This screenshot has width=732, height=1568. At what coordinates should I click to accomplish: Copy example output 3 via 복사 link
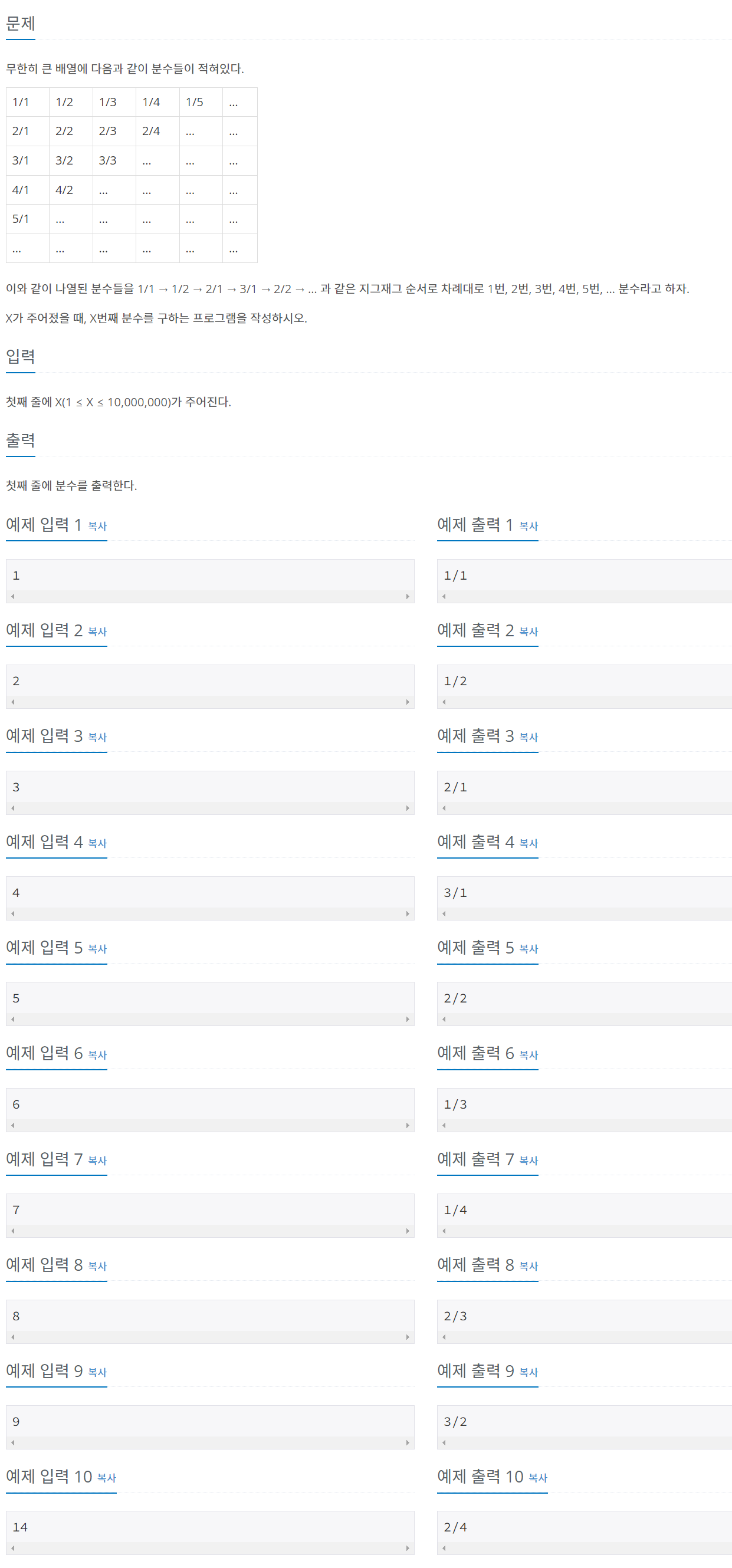coord(529,737)
